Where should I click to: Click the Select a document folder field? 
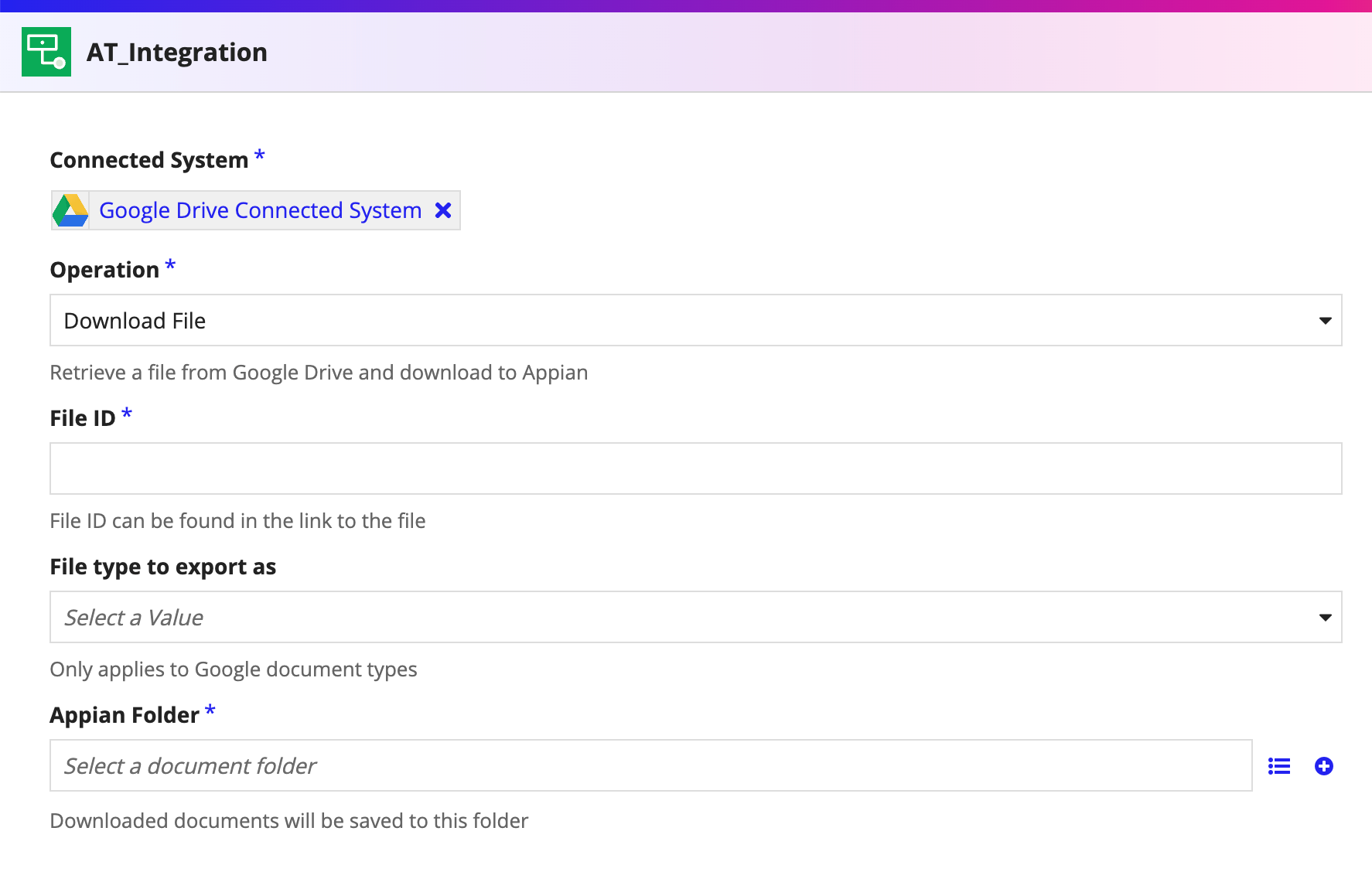click(x=651, y=765)
